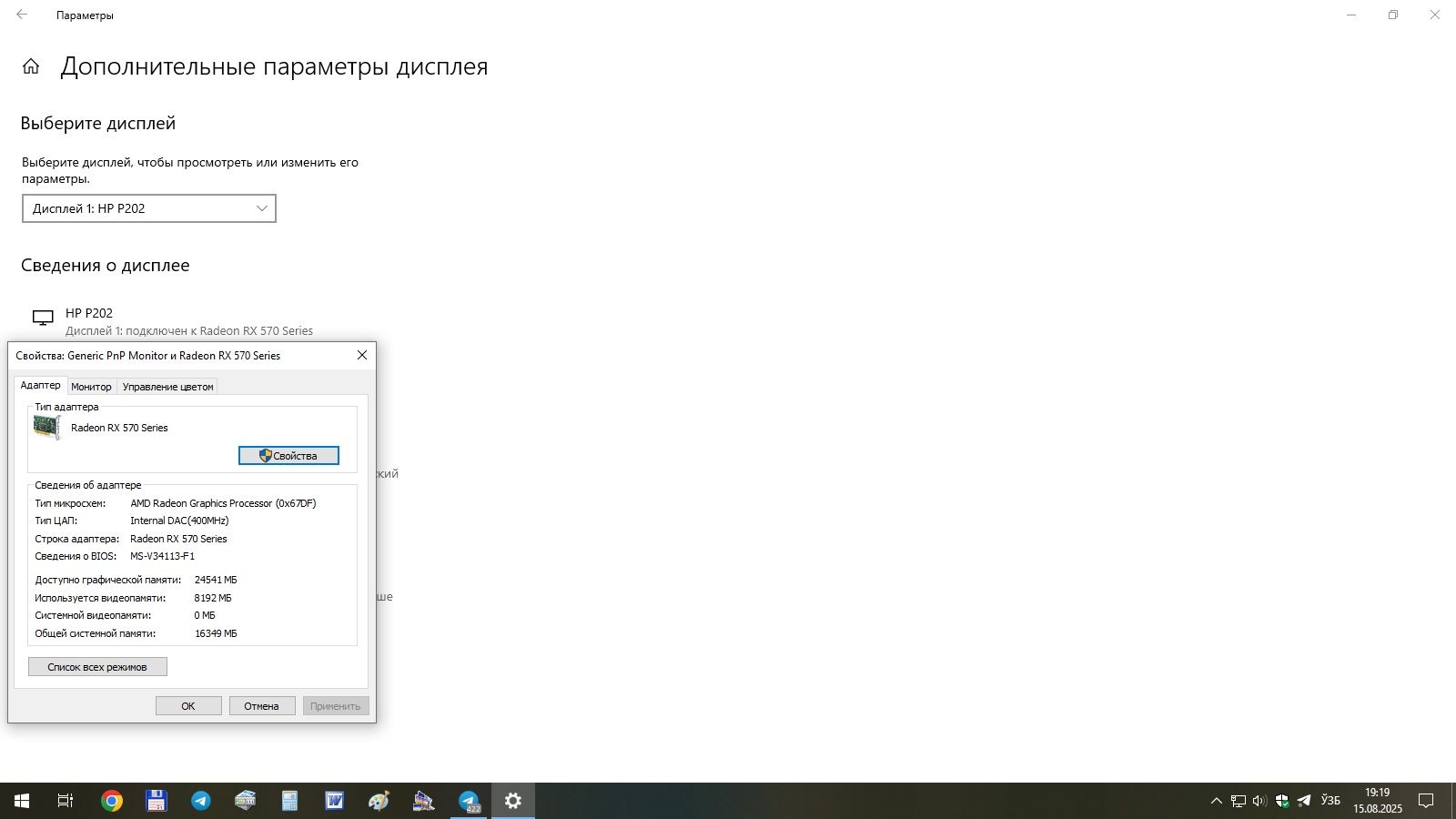Click Дисплей 1: подключен к Radeon text
The image size is (1456, 819).
[189, 331]
